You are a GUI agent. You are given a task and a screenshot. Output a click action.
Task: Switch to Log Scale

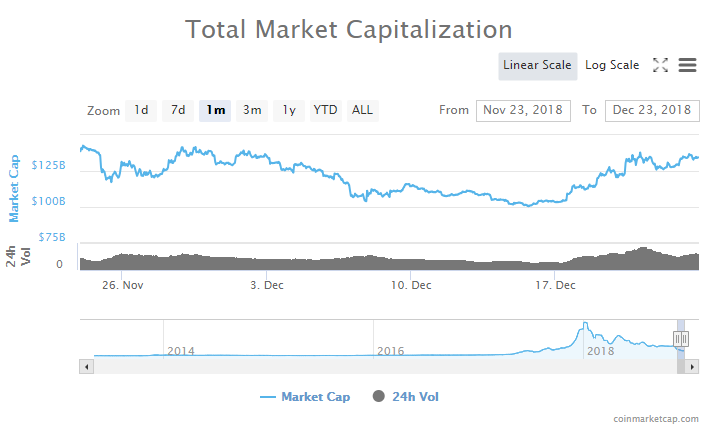611,65
